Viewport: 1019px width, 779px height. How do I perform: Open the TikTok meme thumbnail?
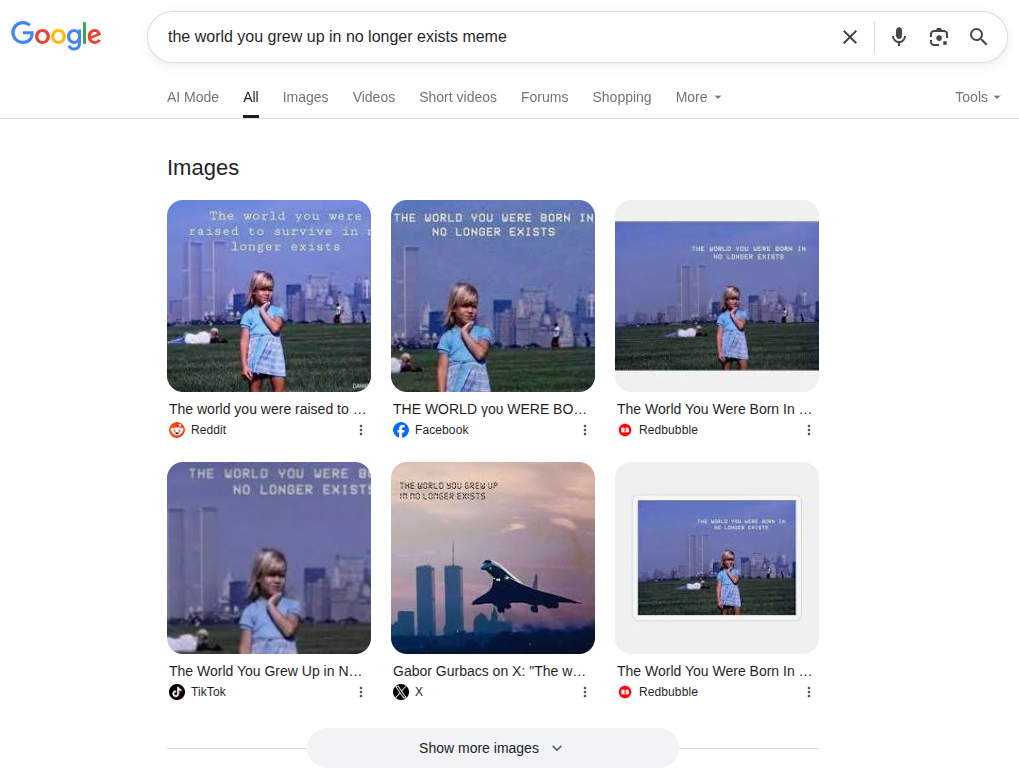point(269,557)
